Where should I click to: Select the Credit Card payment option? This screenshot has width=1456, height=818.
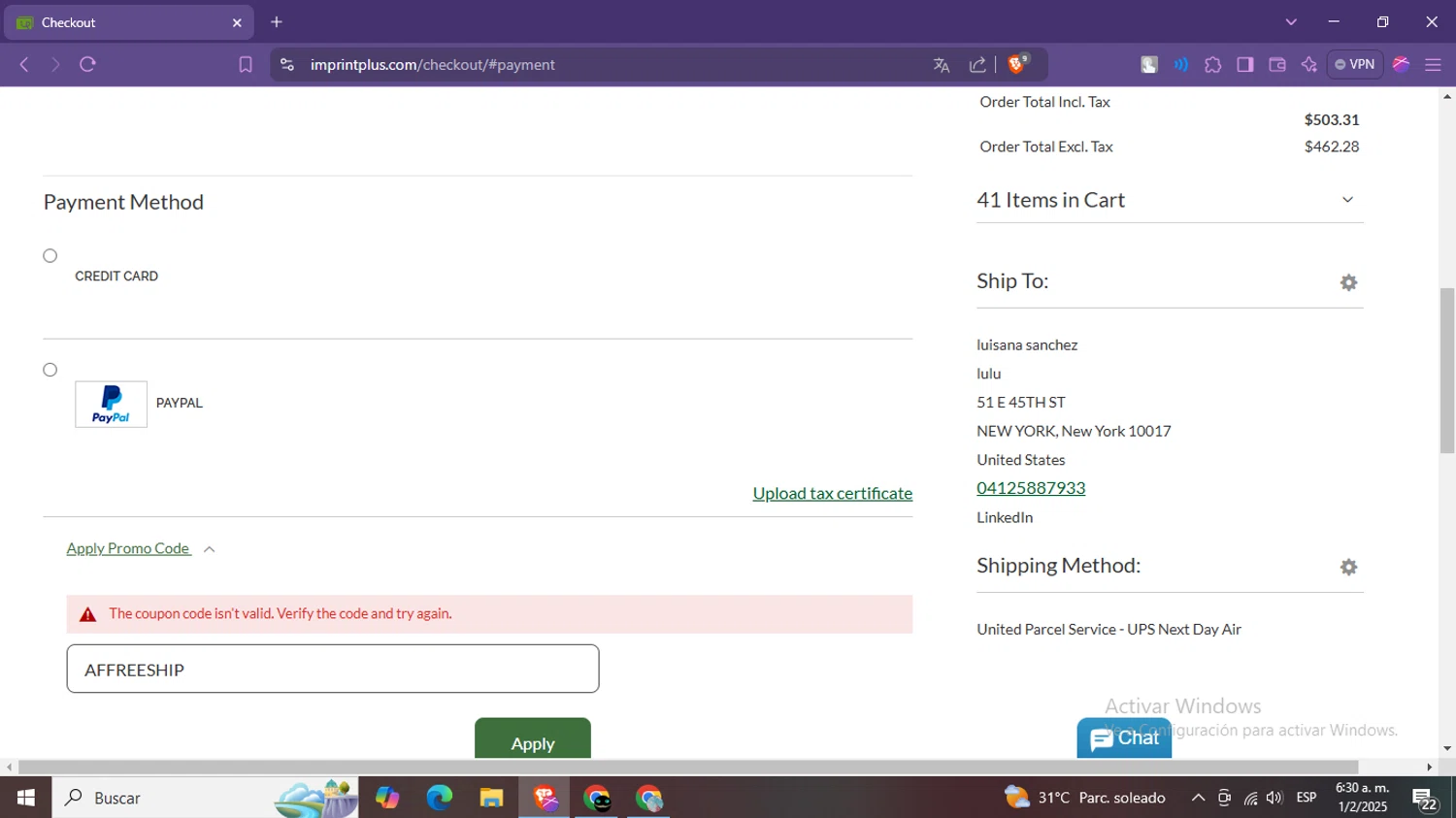click(50, 256)
